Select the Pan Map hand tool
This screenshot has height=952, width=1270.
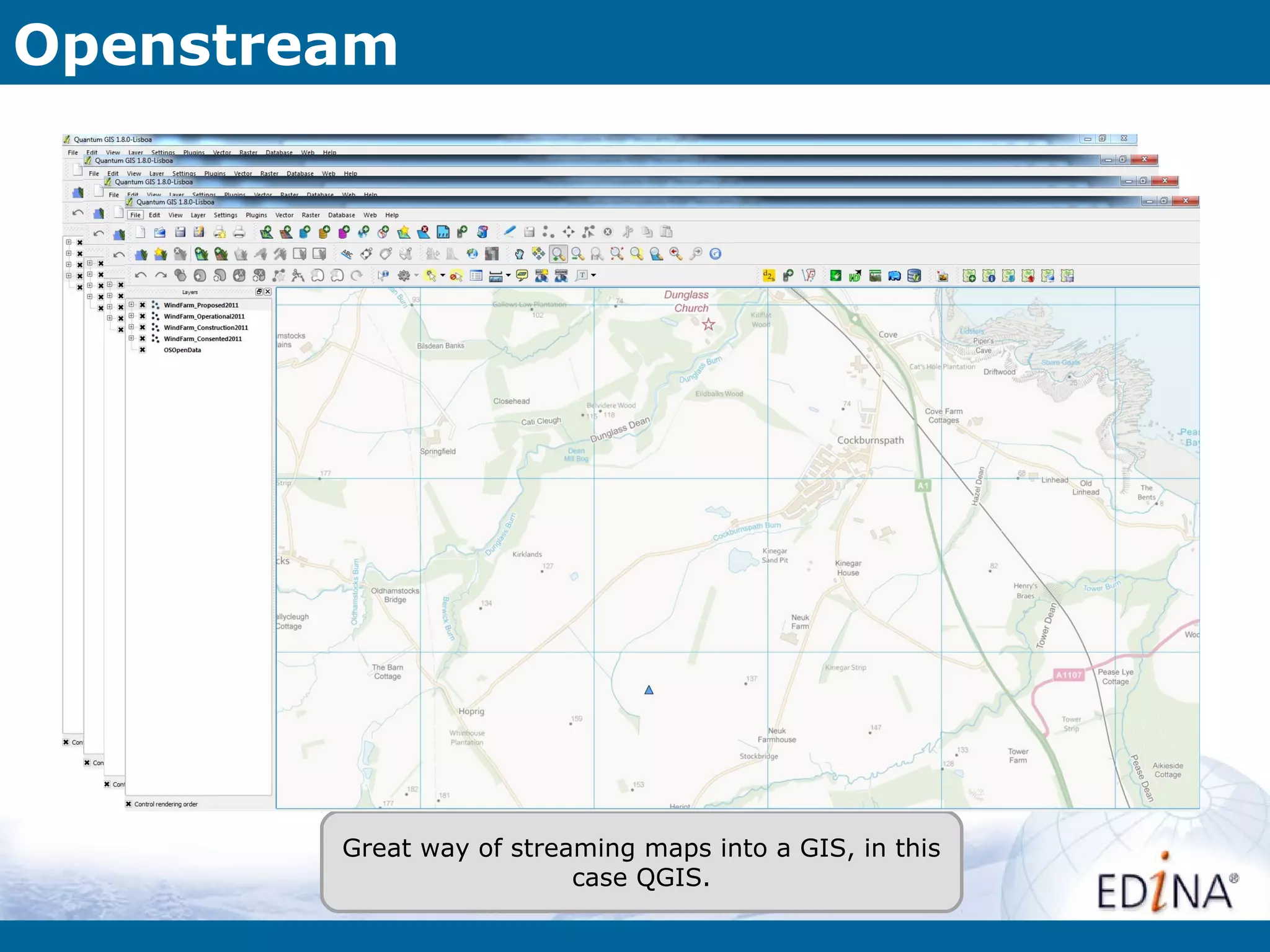519,254
